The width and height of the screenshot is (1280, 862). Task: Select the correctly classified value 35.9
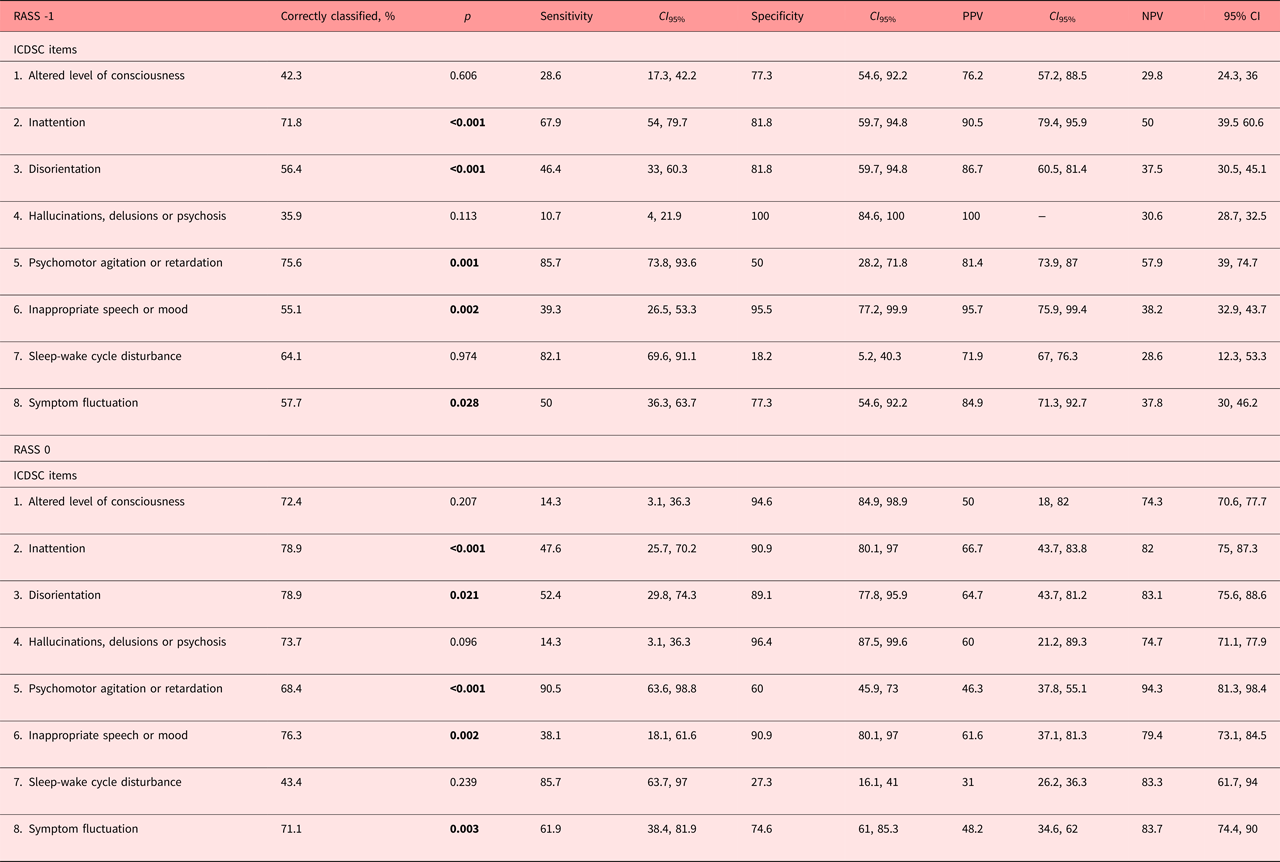[x=292, y=216]
